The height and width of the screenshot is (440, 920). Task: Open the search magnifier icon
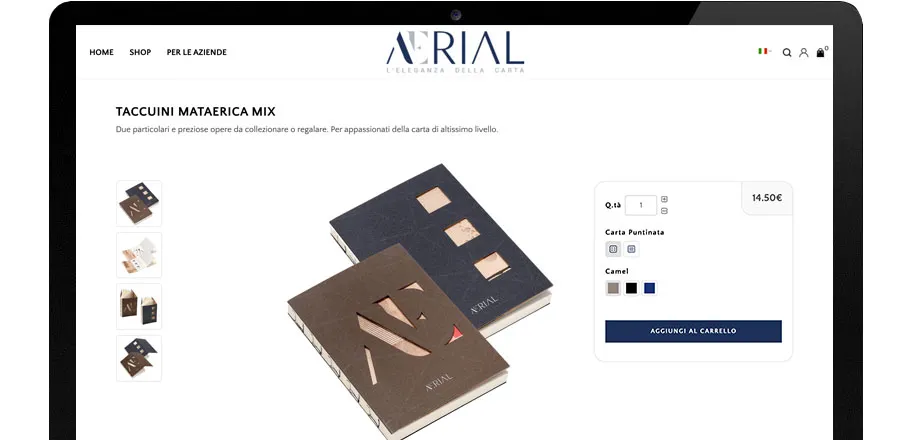[787, 52]
